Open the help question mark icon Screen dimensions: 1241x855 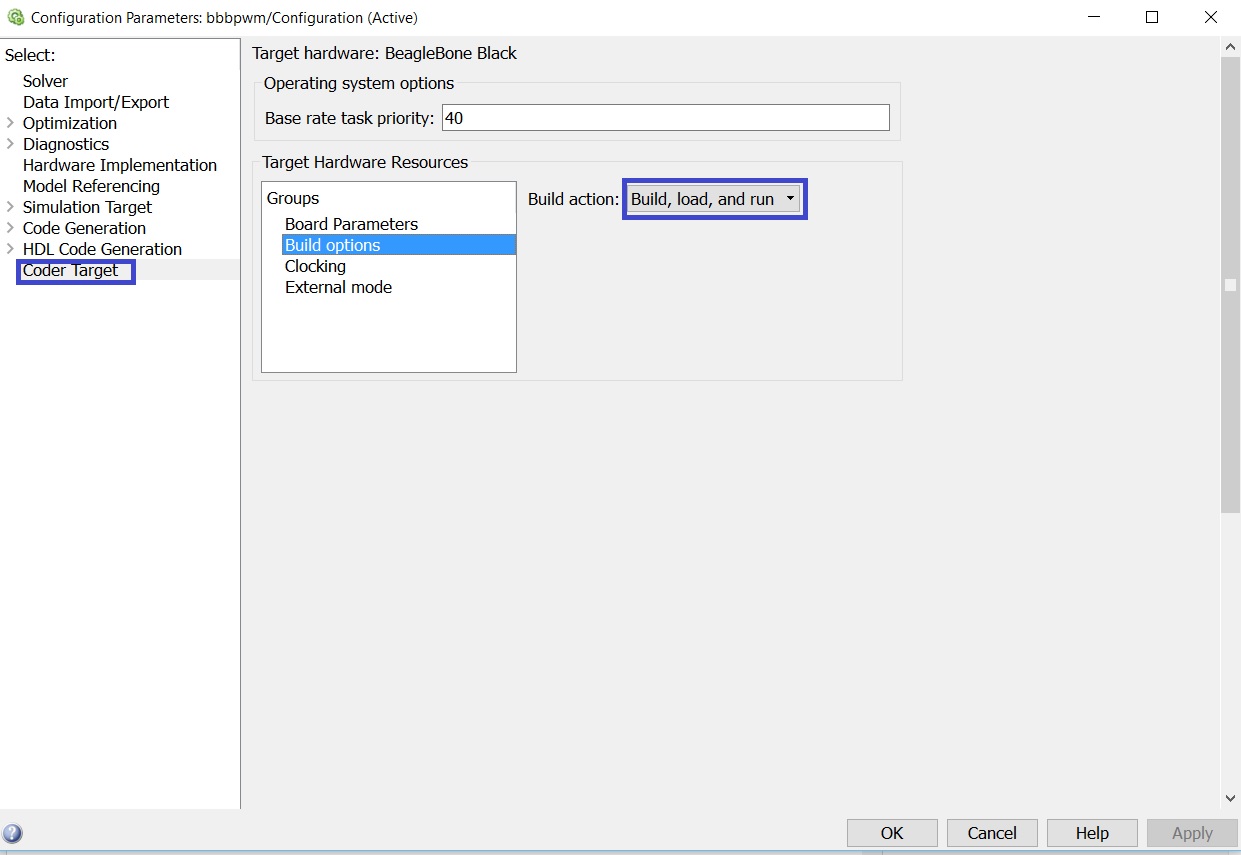click(13, 833)
